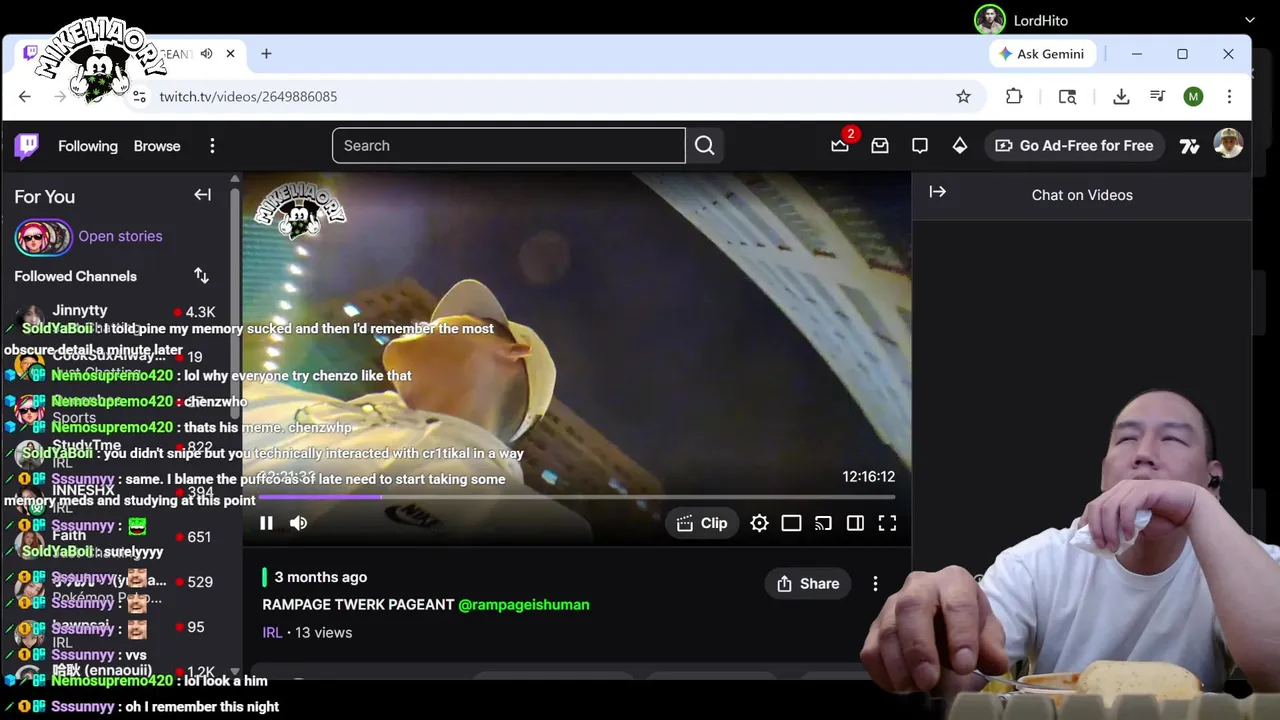
Task: Open the user avatar account menu
Action: point(1228,144)
